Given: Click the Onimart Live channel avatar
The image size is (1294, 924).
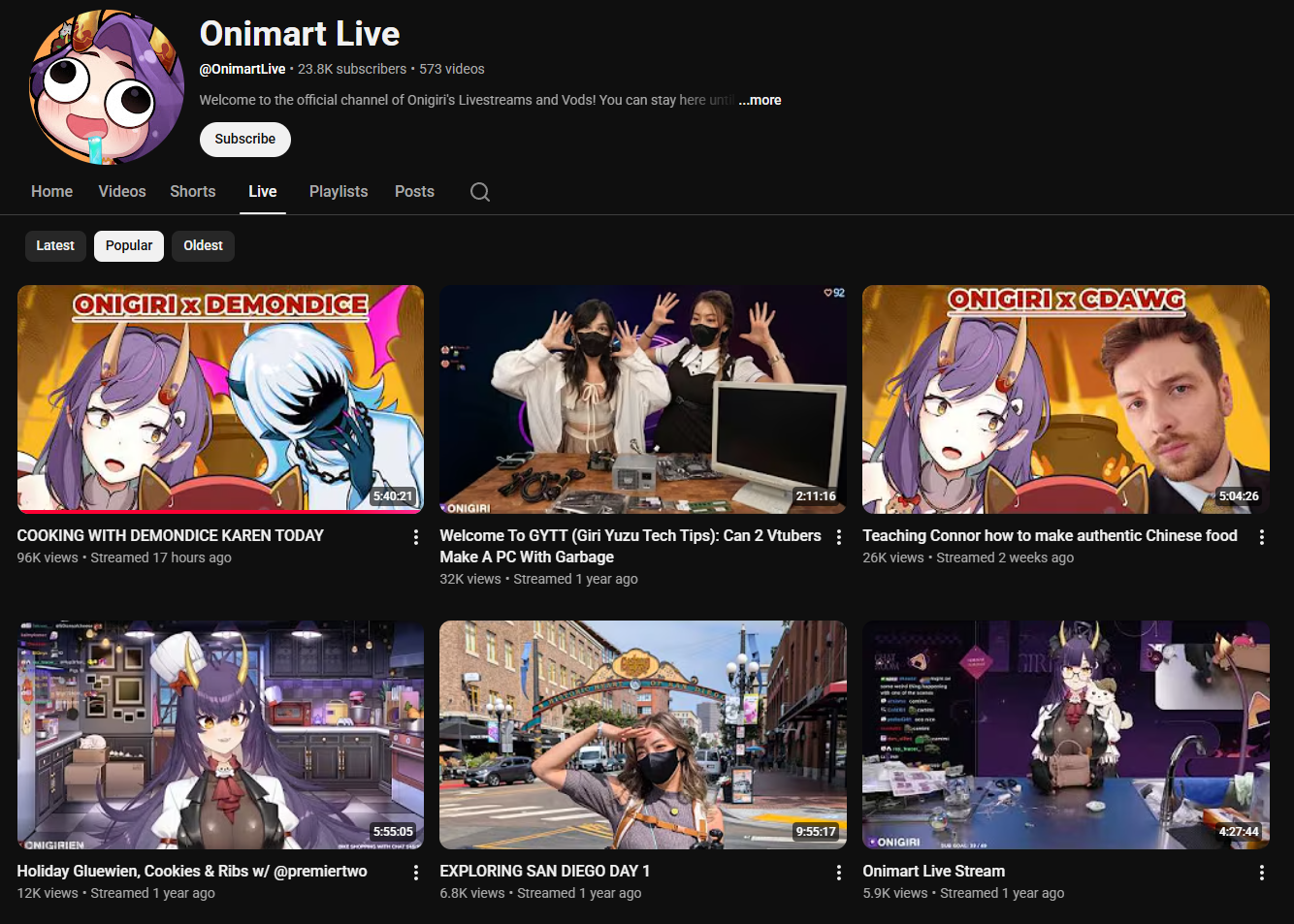Looking at the screenshot, I should pos(106,87).
